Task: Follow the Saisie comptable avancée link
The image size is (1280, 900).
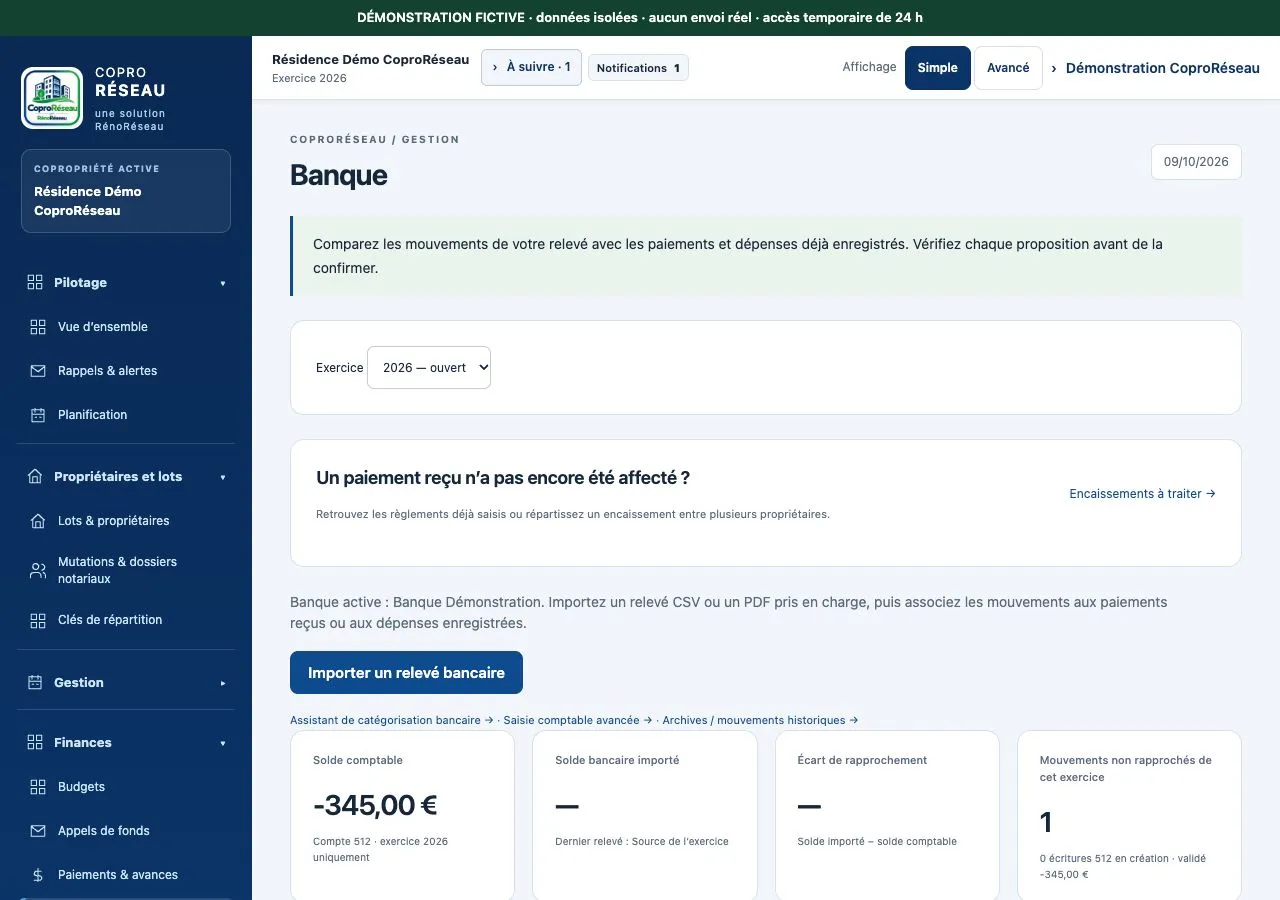Action: coord(578,720)
